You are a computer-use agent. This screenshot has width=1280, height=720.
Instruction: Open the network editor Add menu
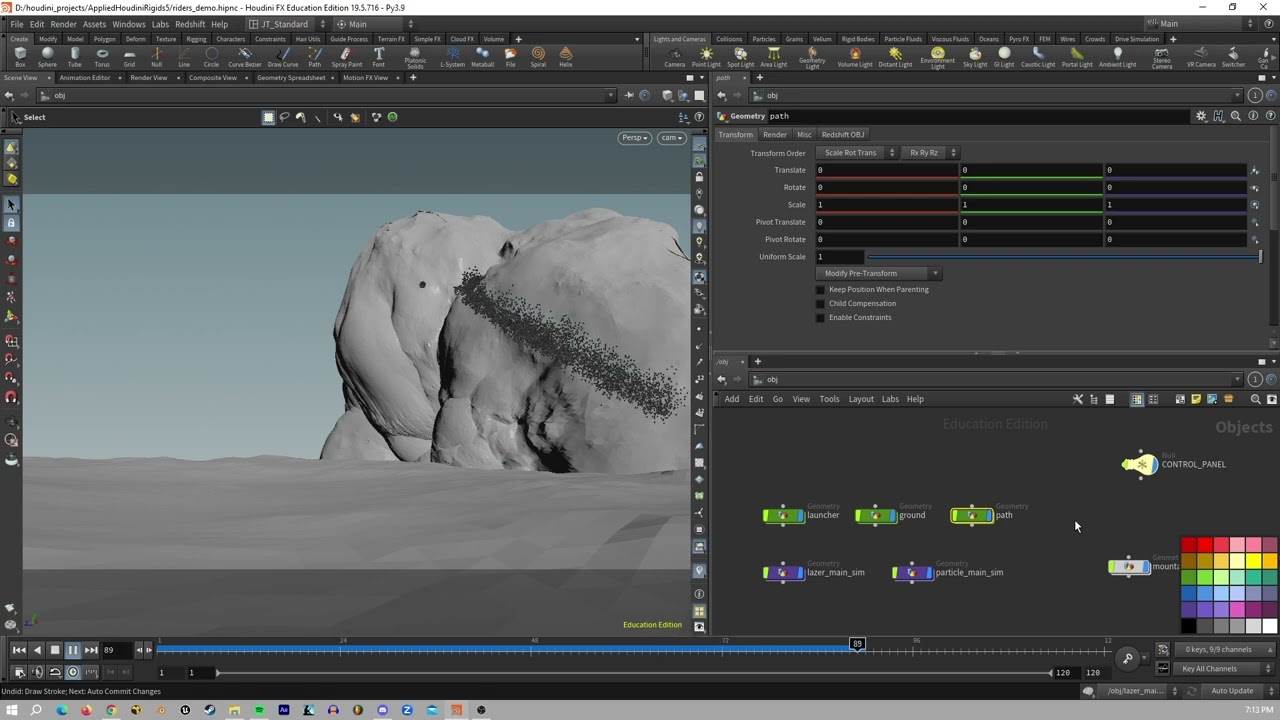(732, 399)
